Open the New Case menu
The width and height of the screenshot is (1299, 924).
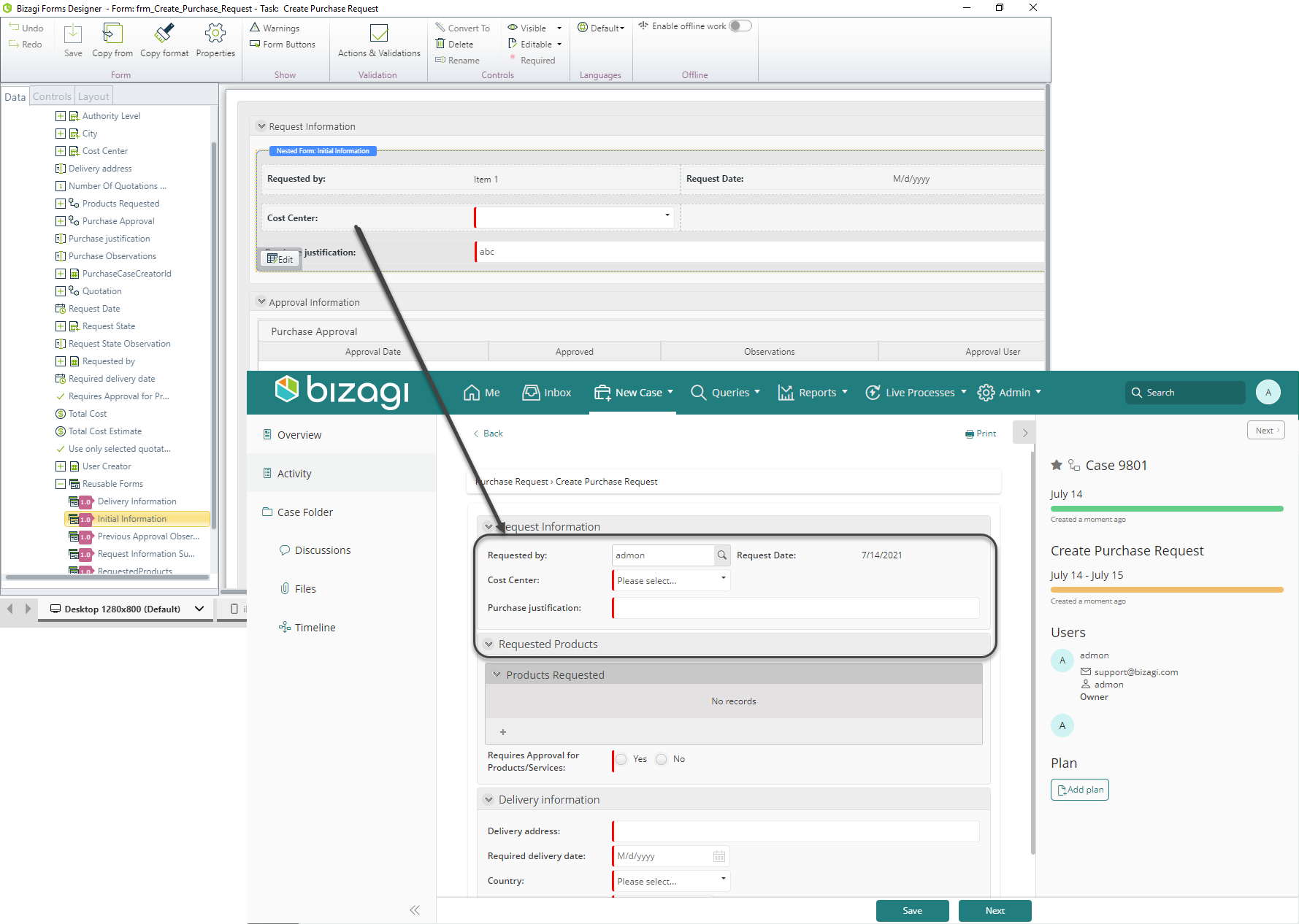coord(633,393)
